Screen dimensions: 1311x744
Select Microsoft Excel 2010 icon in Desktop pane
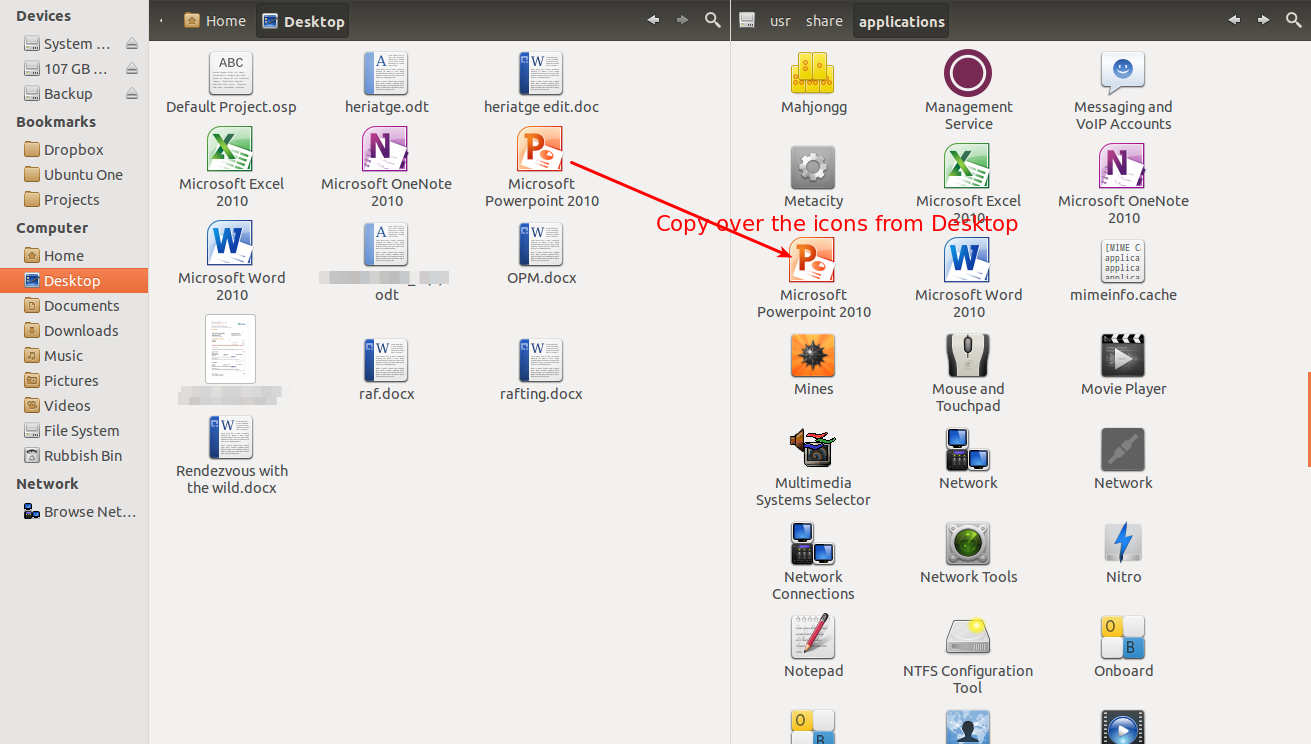pyautogui.click(x=231, y=150)
